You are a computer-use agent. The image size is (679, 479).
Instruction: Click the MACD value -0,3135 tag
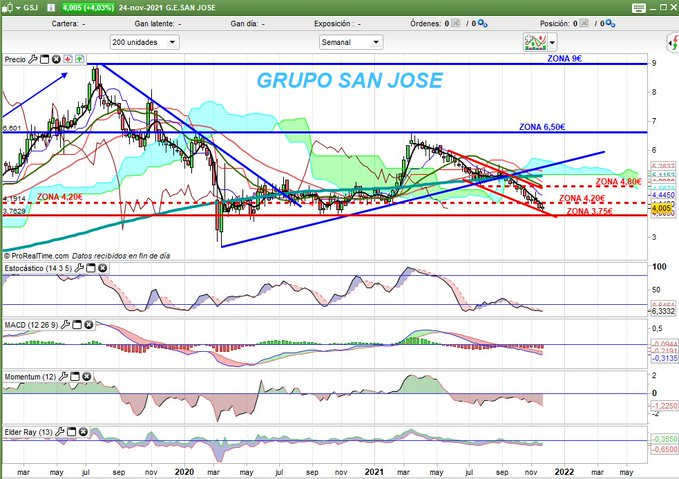click(664, 358)
